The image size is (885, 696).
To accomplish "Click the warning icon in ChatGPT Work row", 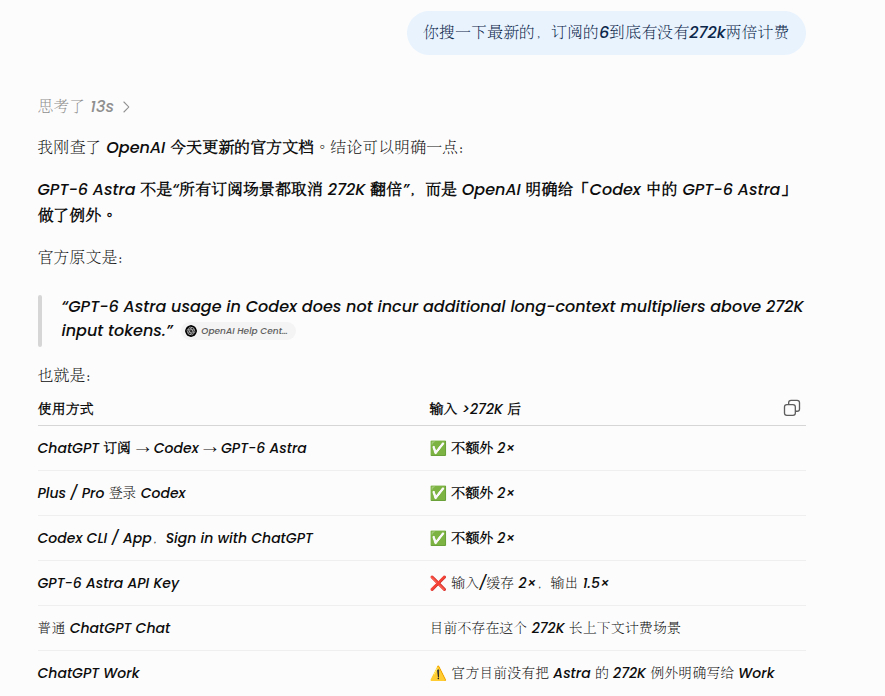I will [x=438, y=673].
